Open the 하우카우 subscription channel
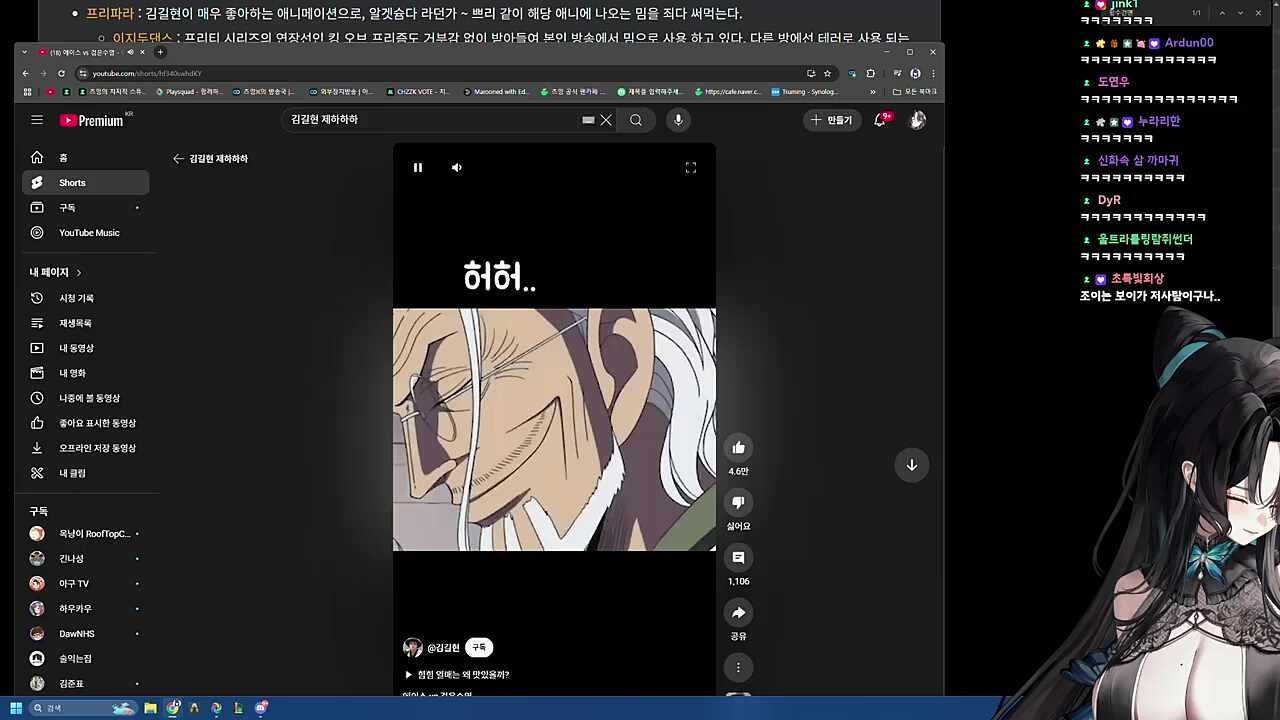Image resolution: width=1280 pixels, height=720 pixels. pos(85,609)
